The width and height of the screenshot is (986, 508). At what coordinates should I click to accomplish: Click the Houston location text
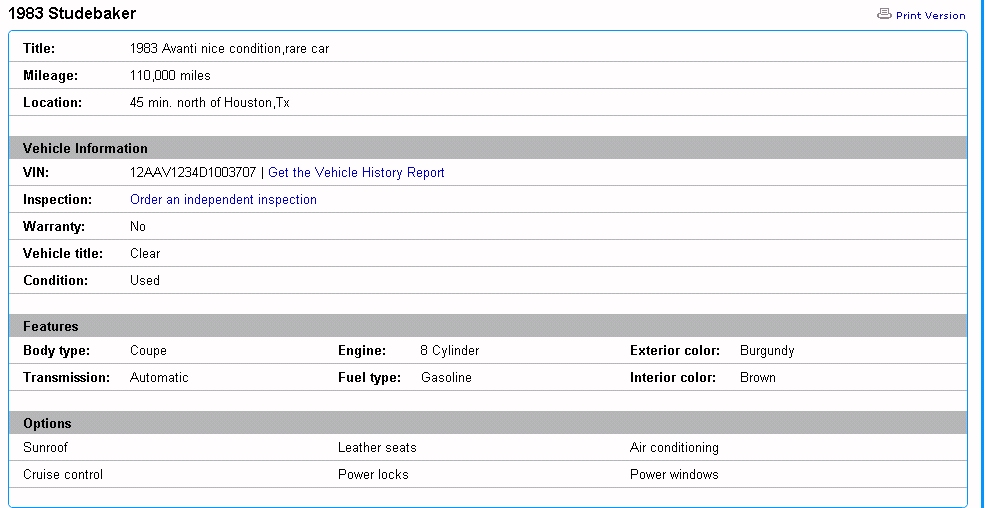(209, 103)
